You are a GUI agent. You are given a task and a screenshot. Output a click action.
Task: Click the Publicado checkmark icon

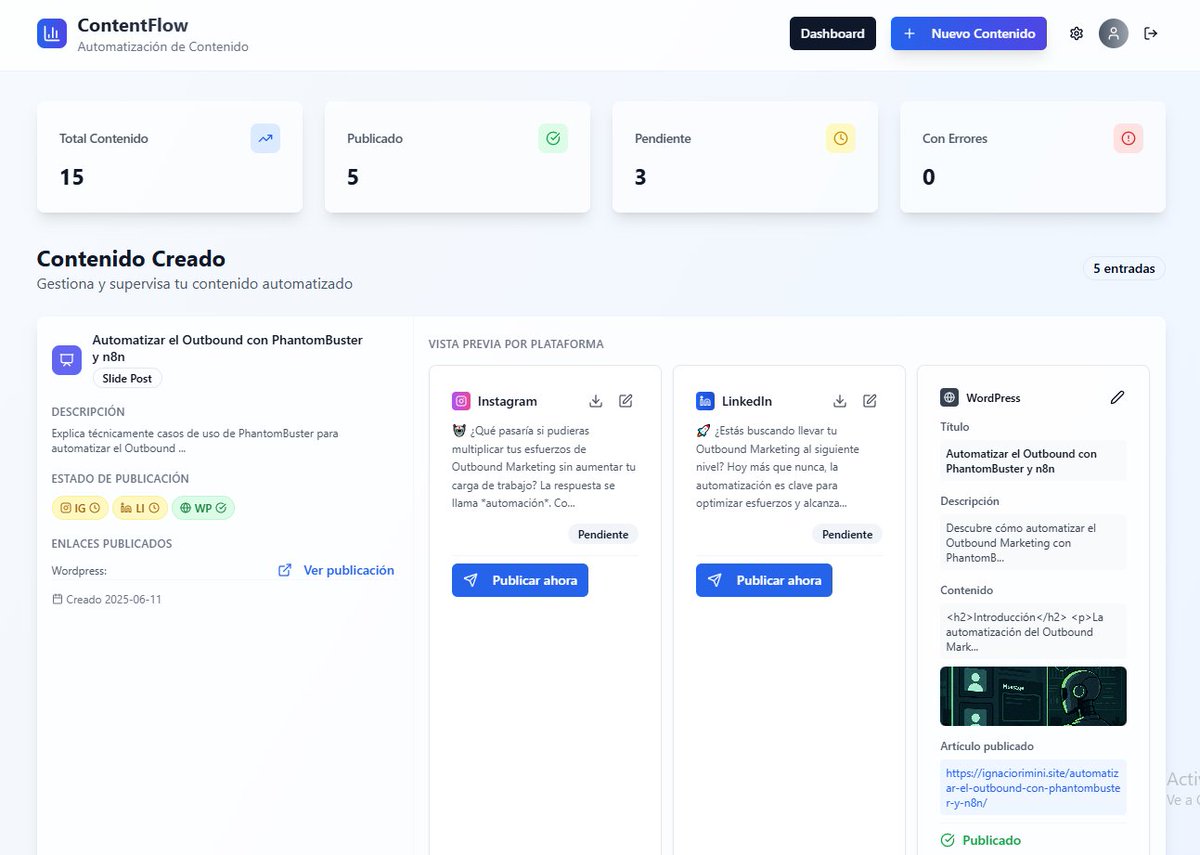[553, 138]
